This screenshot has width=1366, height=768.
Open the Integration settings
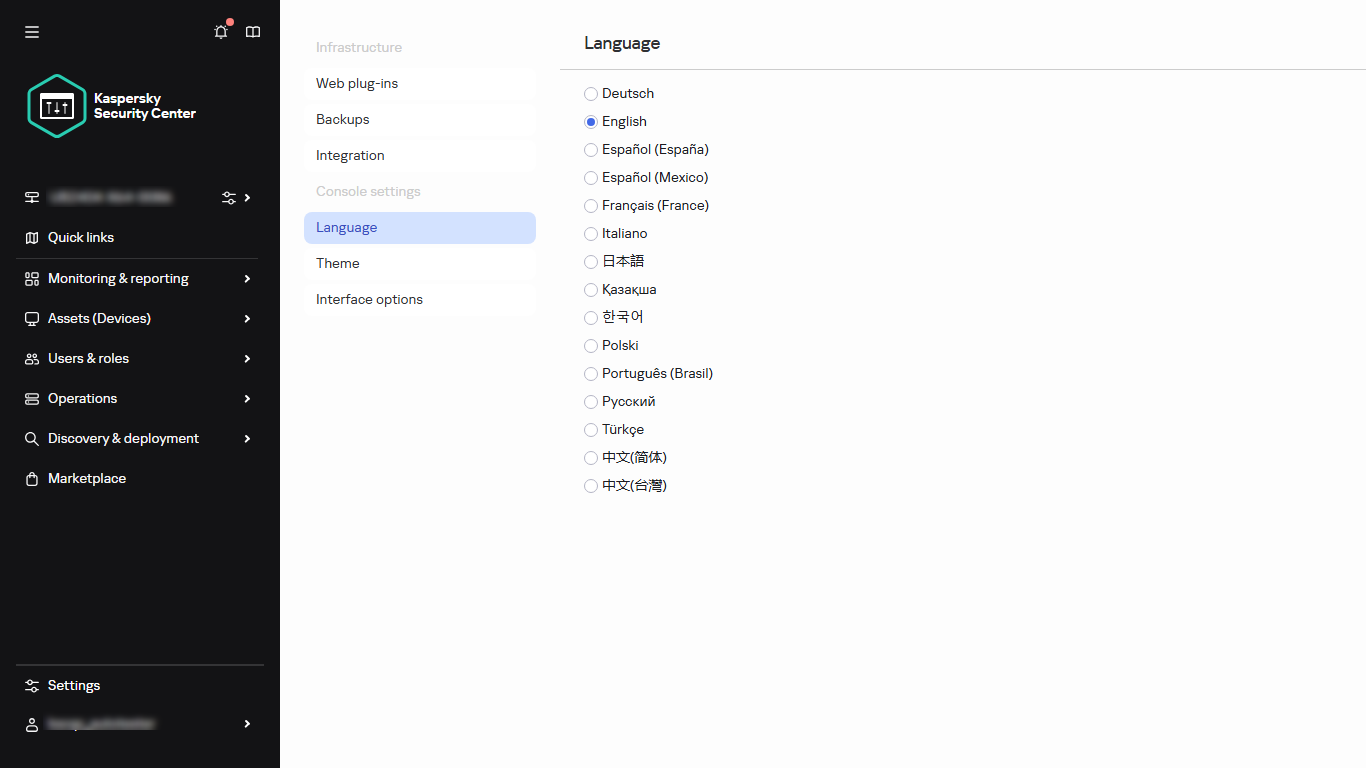click(350, 155)
